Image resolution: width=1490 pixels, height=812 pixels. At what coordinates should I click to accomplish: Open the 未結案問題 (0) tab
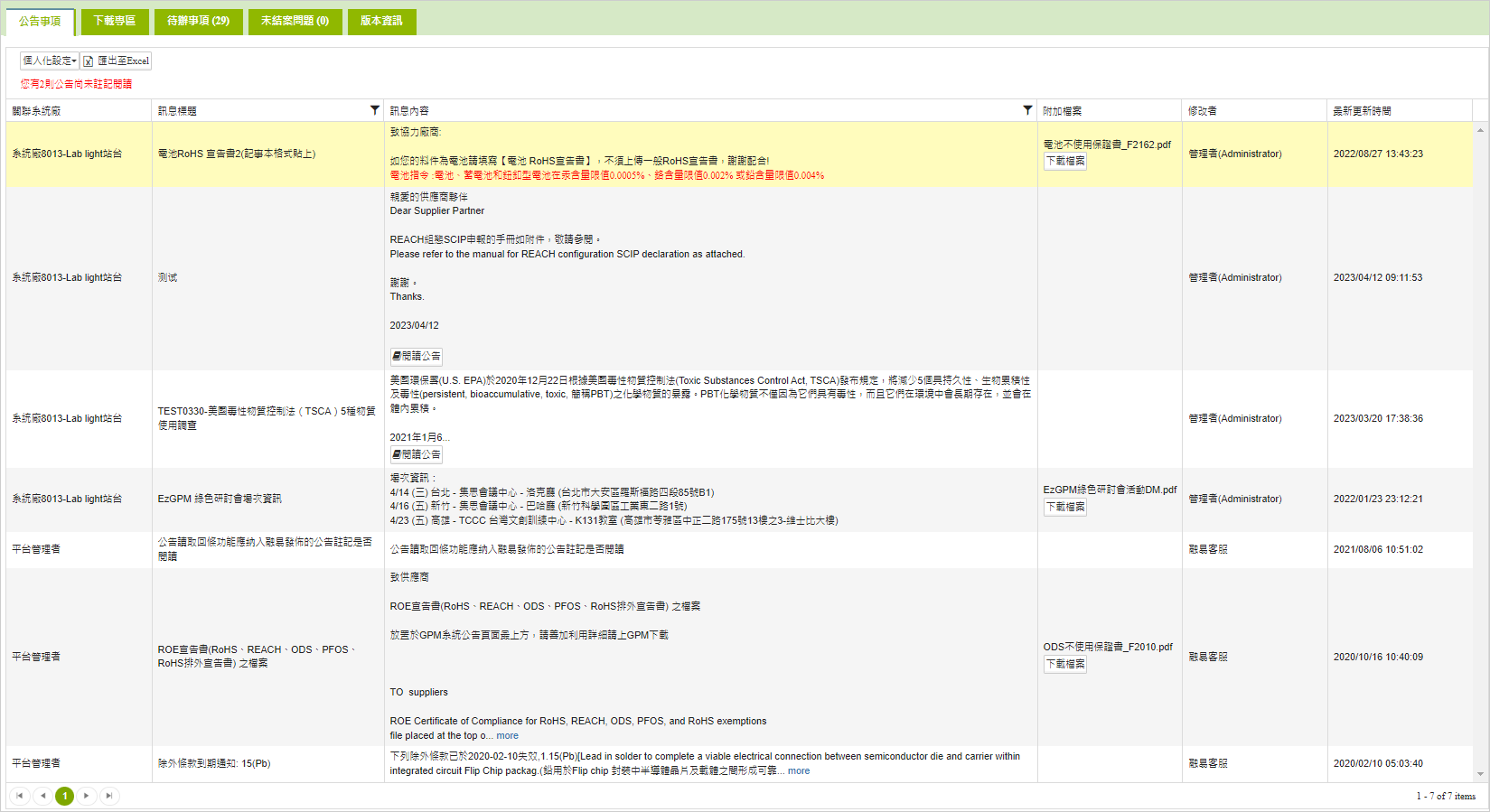[x=295, y=21]
